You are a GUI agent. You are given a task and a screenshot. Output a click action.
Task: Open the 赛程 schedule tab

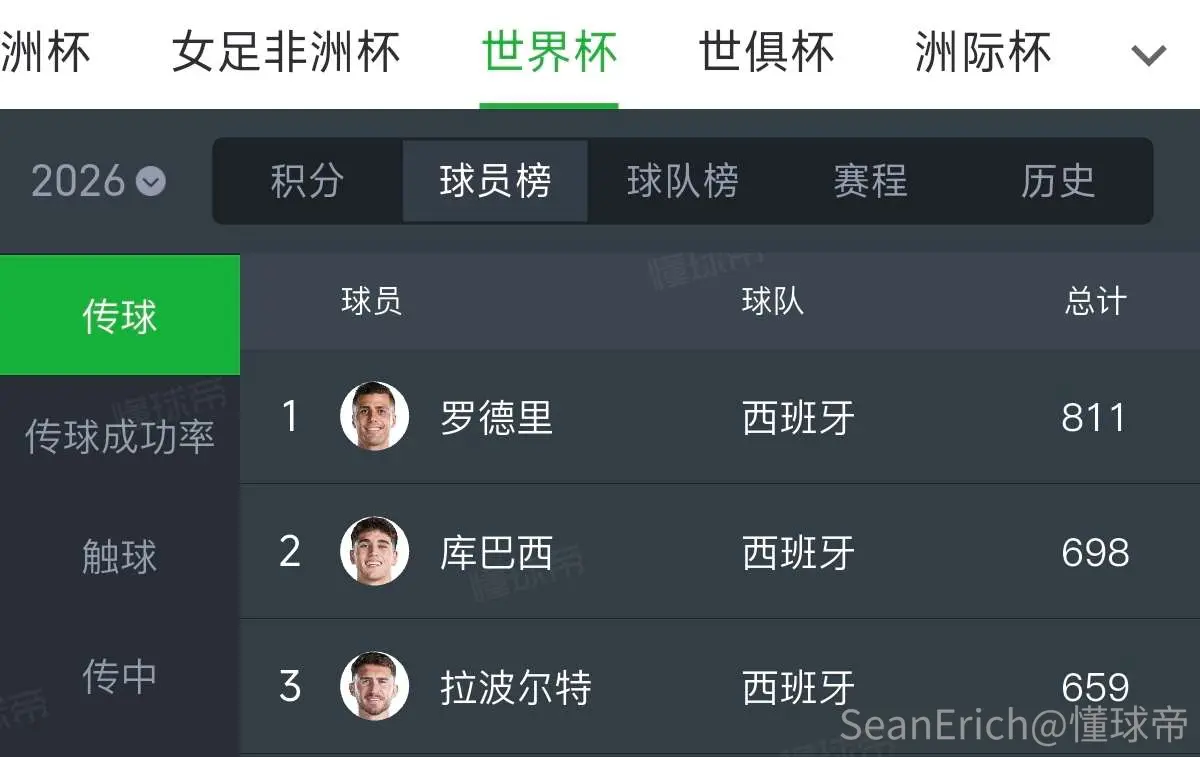tap(870, 181)
